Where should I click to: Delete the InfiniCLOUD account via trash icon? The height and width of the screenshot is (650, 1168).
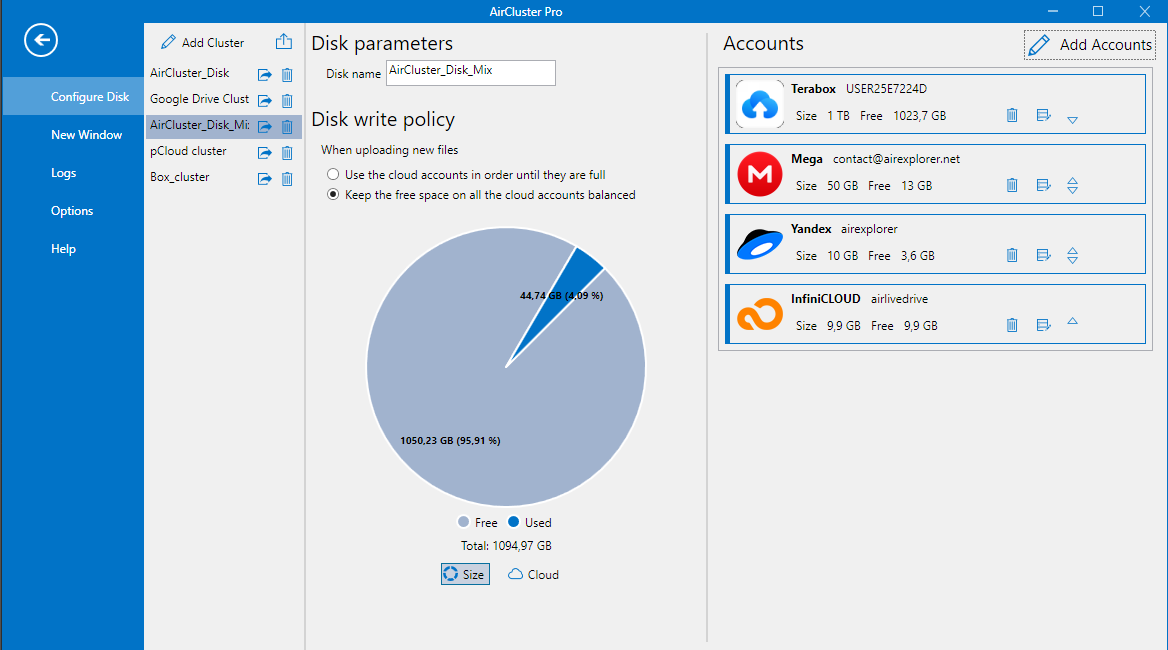[x=1012, y=326]
